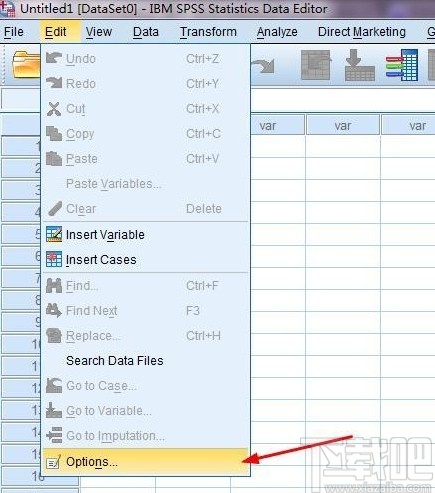
Task: Click the Go to Imputation menu icon
Action: click(54, 435)
